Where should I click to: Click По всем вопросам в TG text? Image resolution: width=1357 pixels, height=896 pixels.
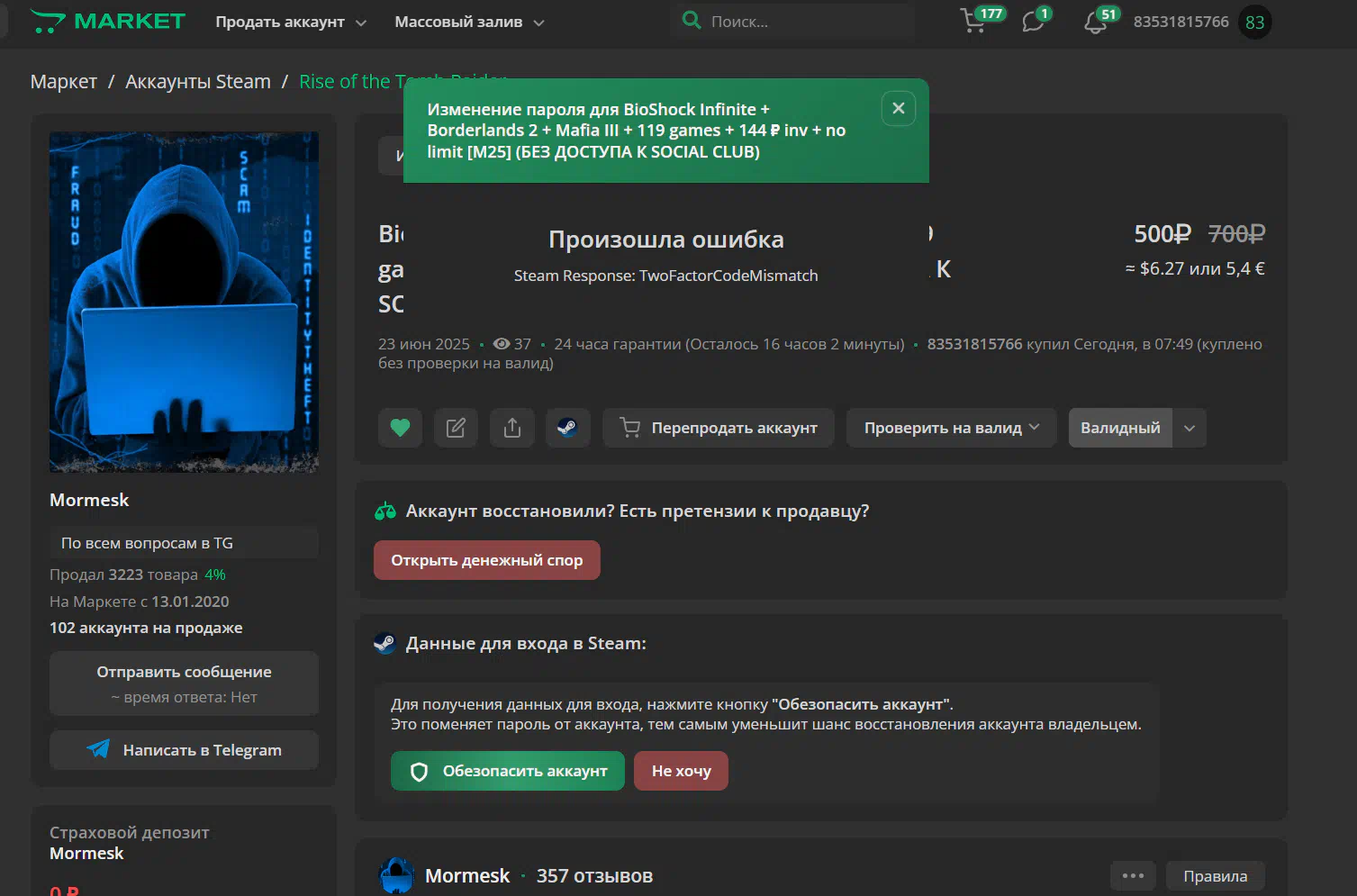147,543
